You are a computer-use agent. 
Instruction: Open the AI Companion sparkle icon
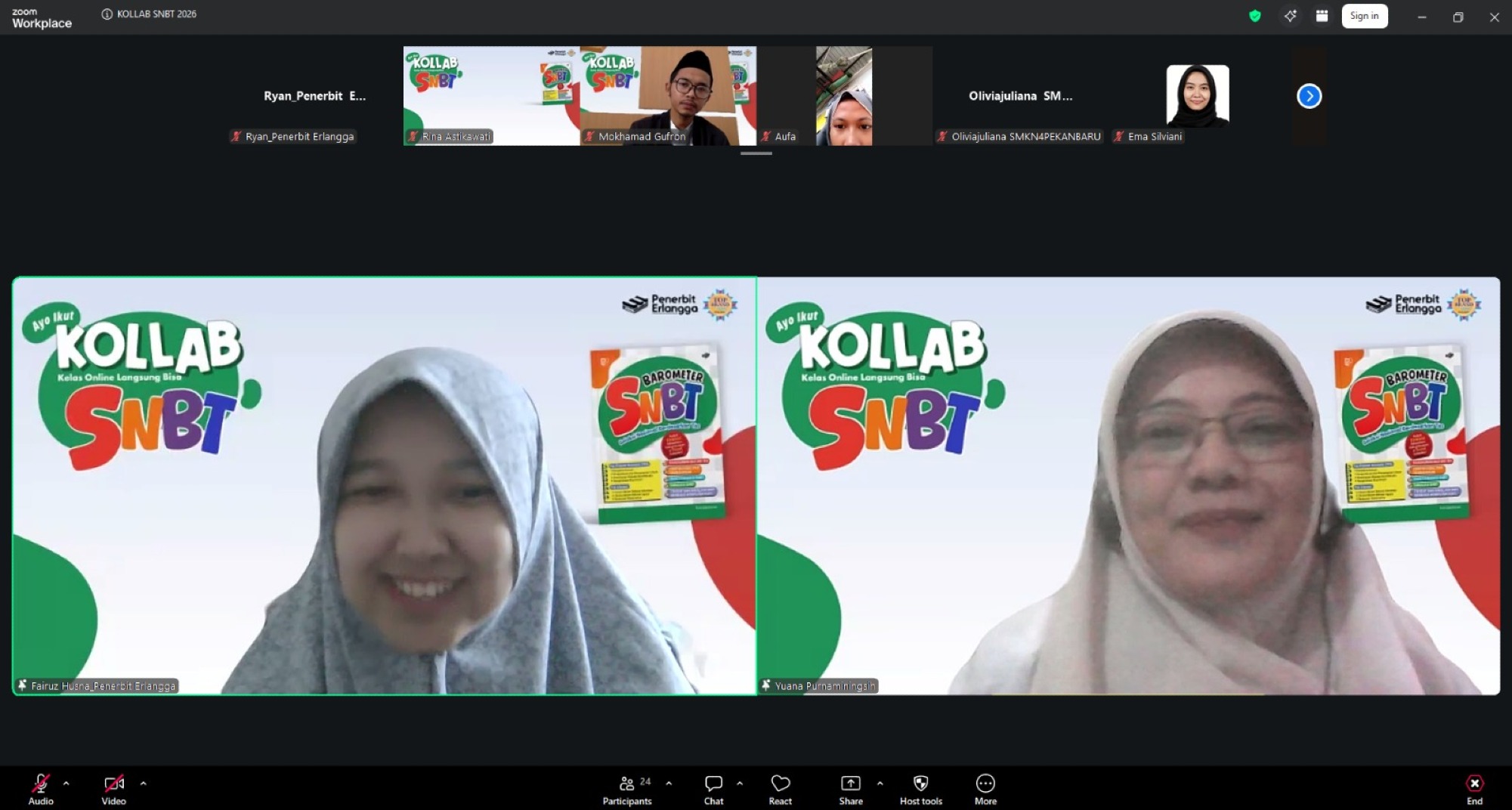pyautogui.click(x=1290, y=16)
